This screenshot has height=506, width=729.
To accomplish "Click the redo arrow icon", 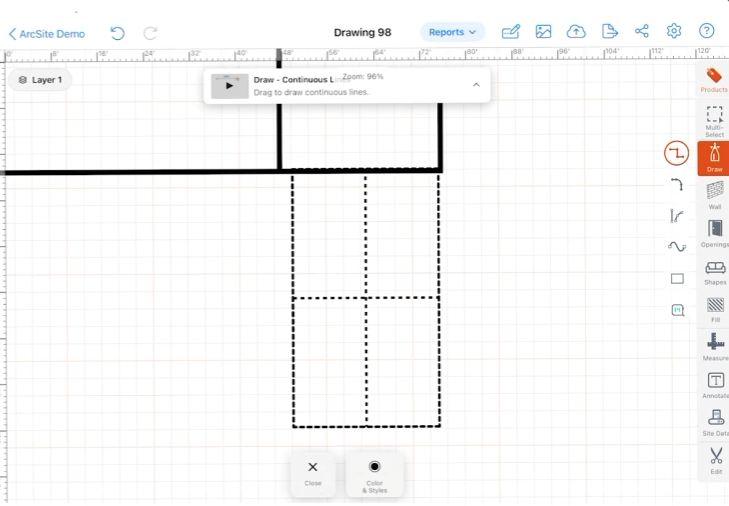I will tap(150, 33).
